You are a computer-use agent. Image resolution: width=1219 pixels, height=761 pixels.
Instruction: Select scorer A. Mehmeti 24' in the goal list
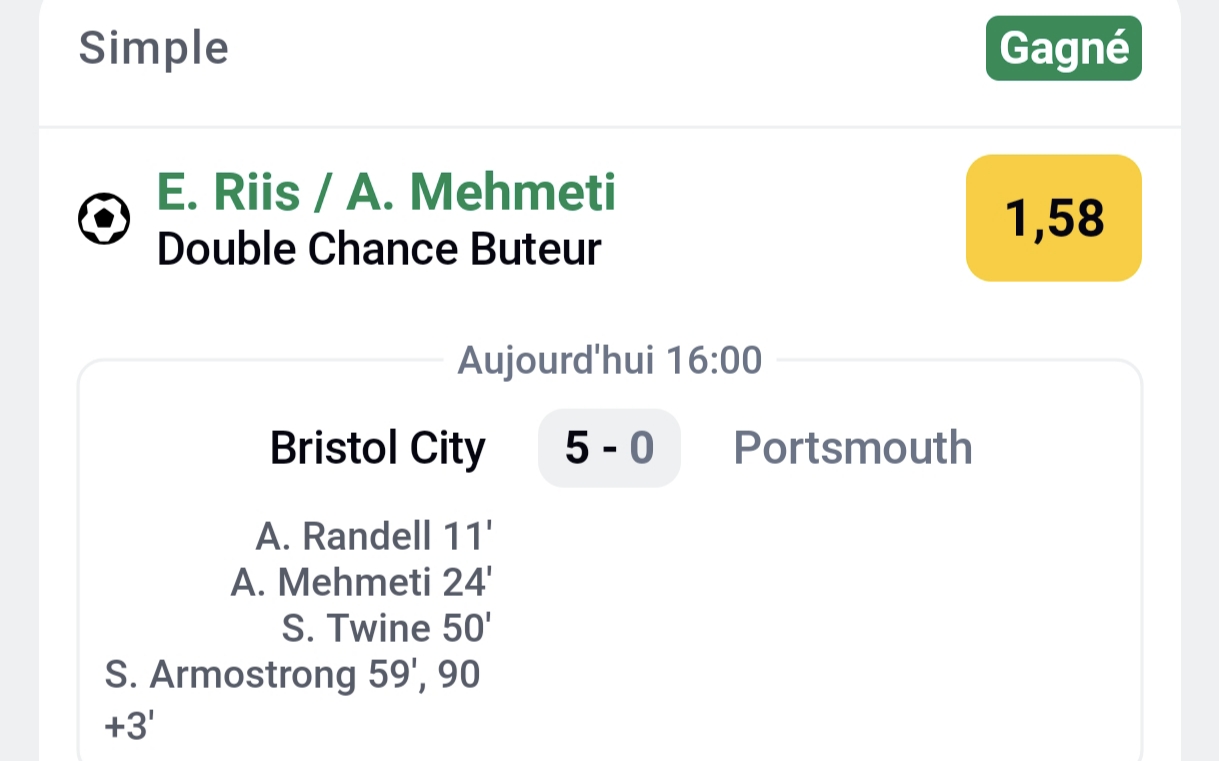pyautogui.click(x=362, y=582)
